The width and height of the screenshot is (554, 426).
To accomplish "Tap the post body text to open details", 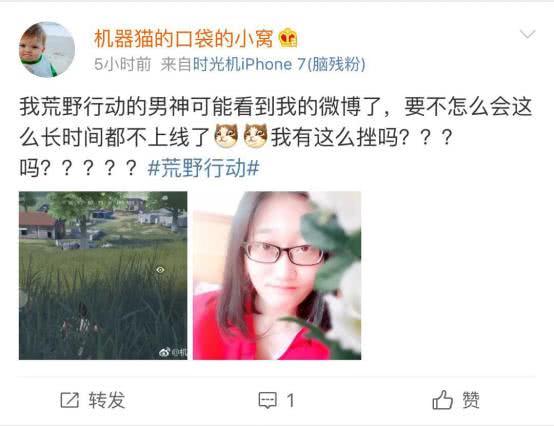I will click(276, 137).
